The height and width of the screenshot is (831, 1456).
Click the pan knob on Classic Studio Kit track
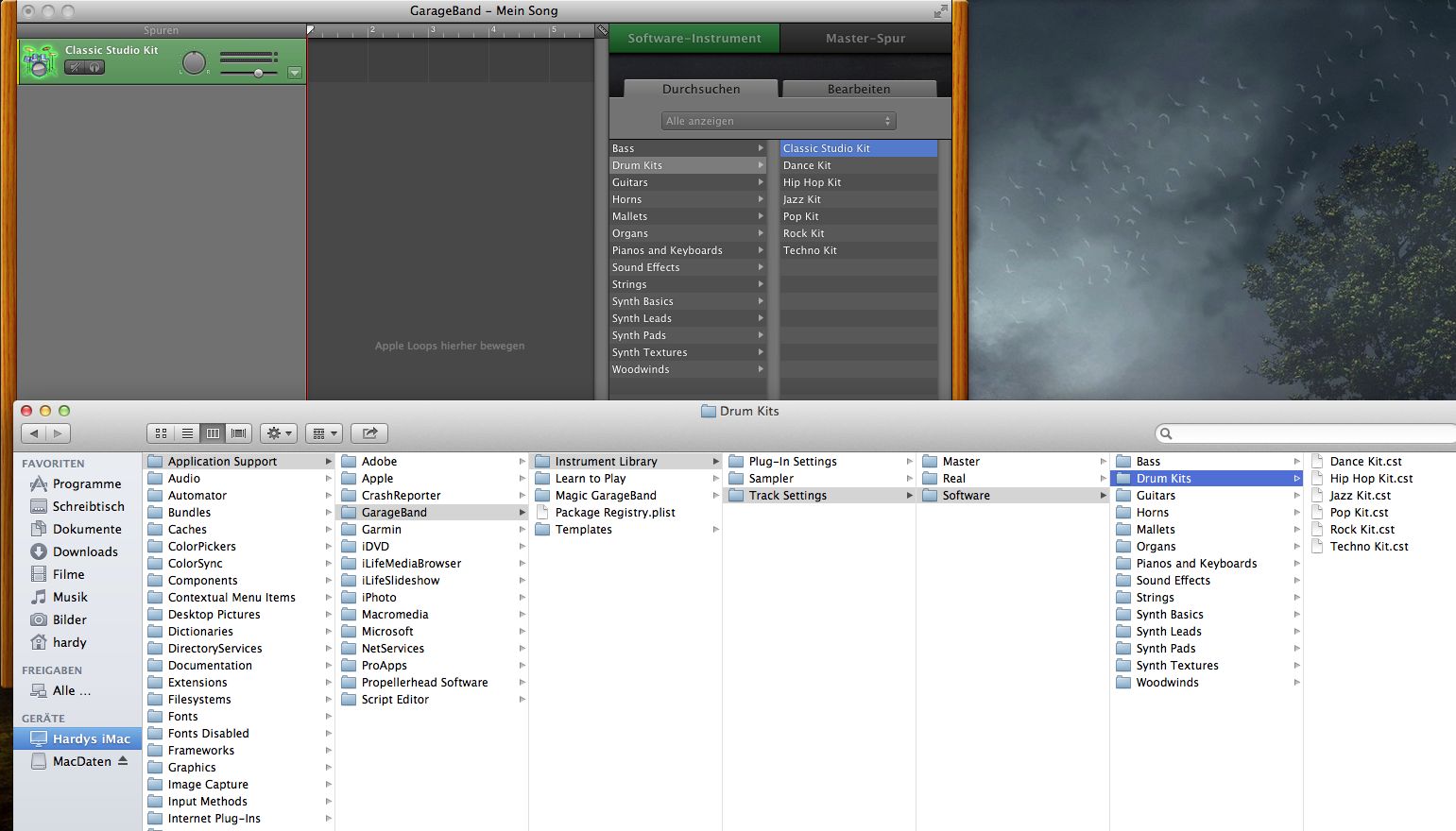pos(194,62)
